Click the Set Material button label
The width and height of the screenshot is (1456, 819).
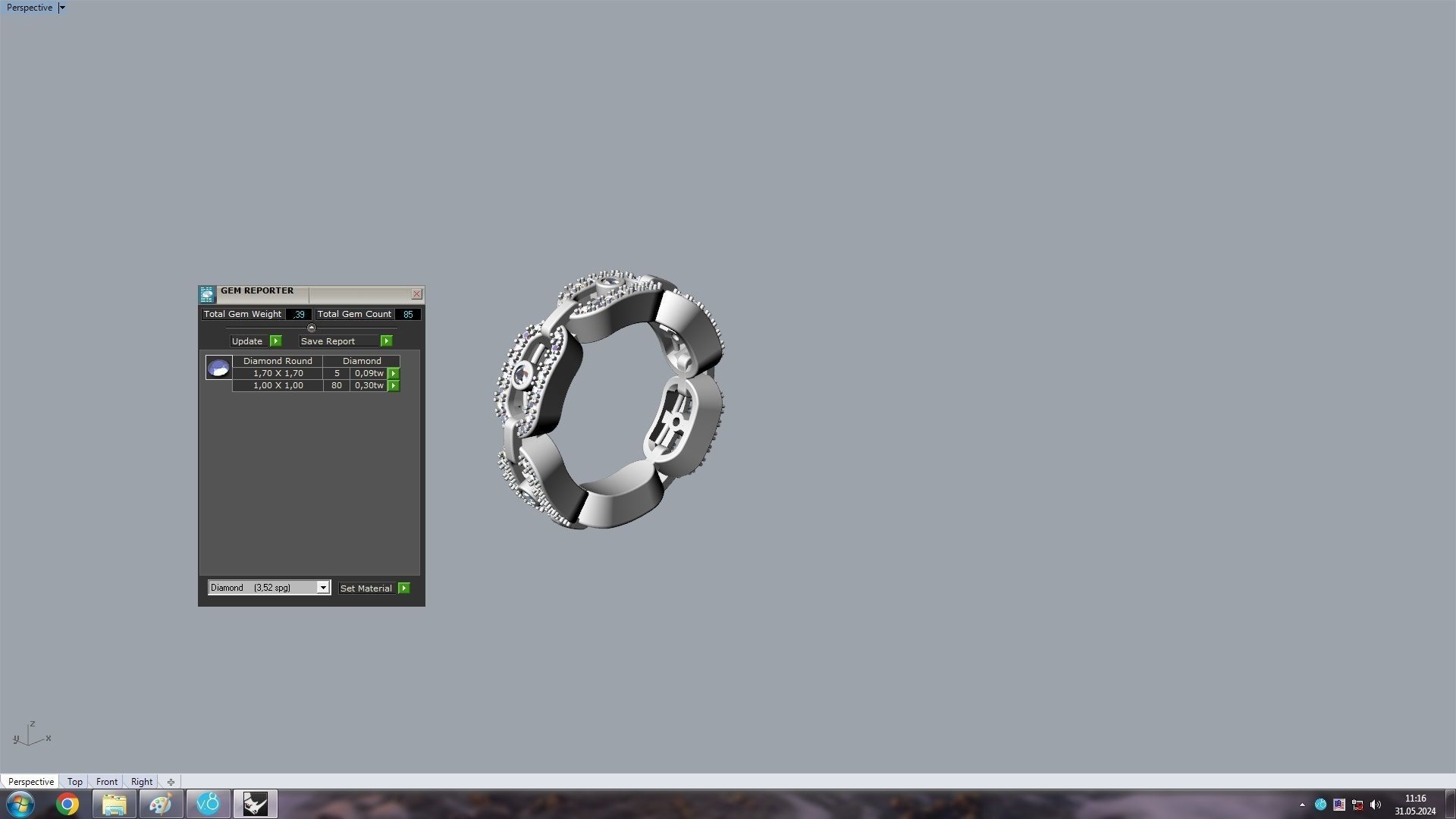[x=366, y=588]
